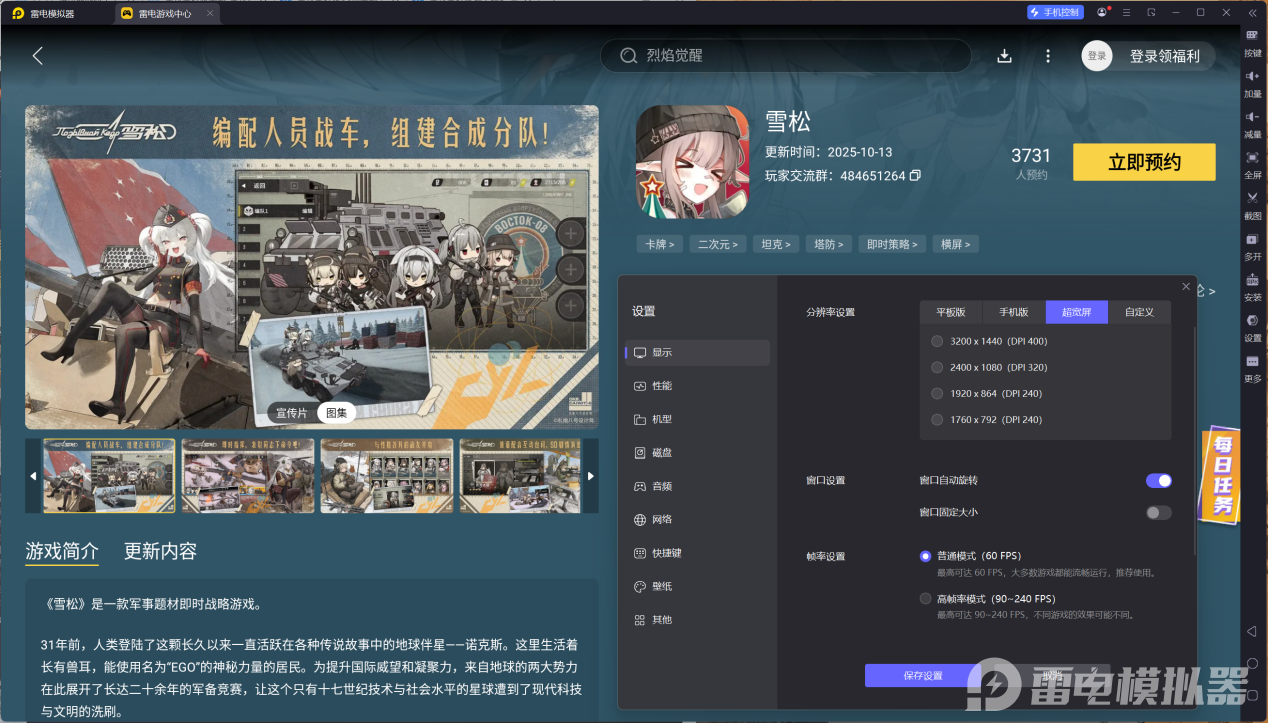Image resolution: width=1268 pixels, height=723 pixels.
Task: Expand more tags via 横屏 chevron
Action: pos(969,243)
